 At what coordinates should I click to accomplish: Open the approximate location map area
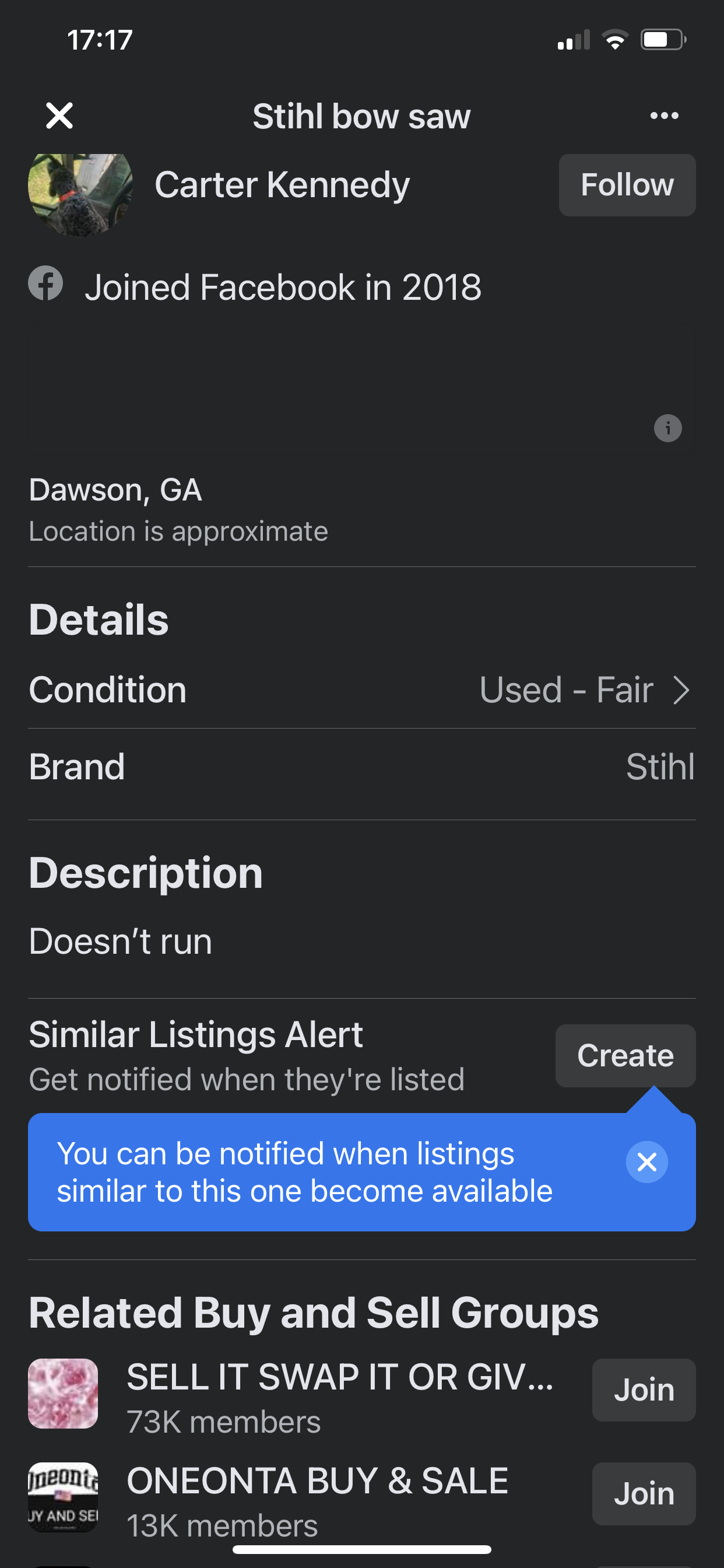pos(362,390)
